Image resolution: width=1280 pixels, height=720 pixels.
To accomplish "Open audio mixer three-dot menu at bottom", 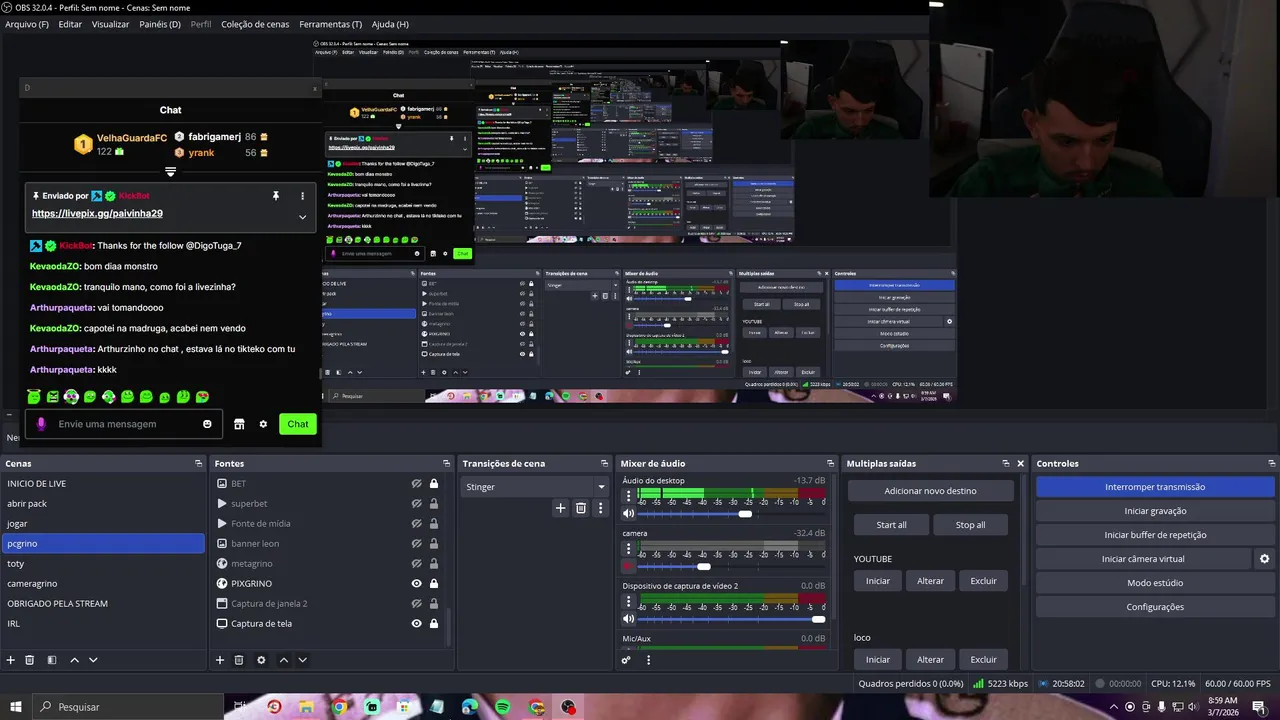I will (x=648, y=660).
